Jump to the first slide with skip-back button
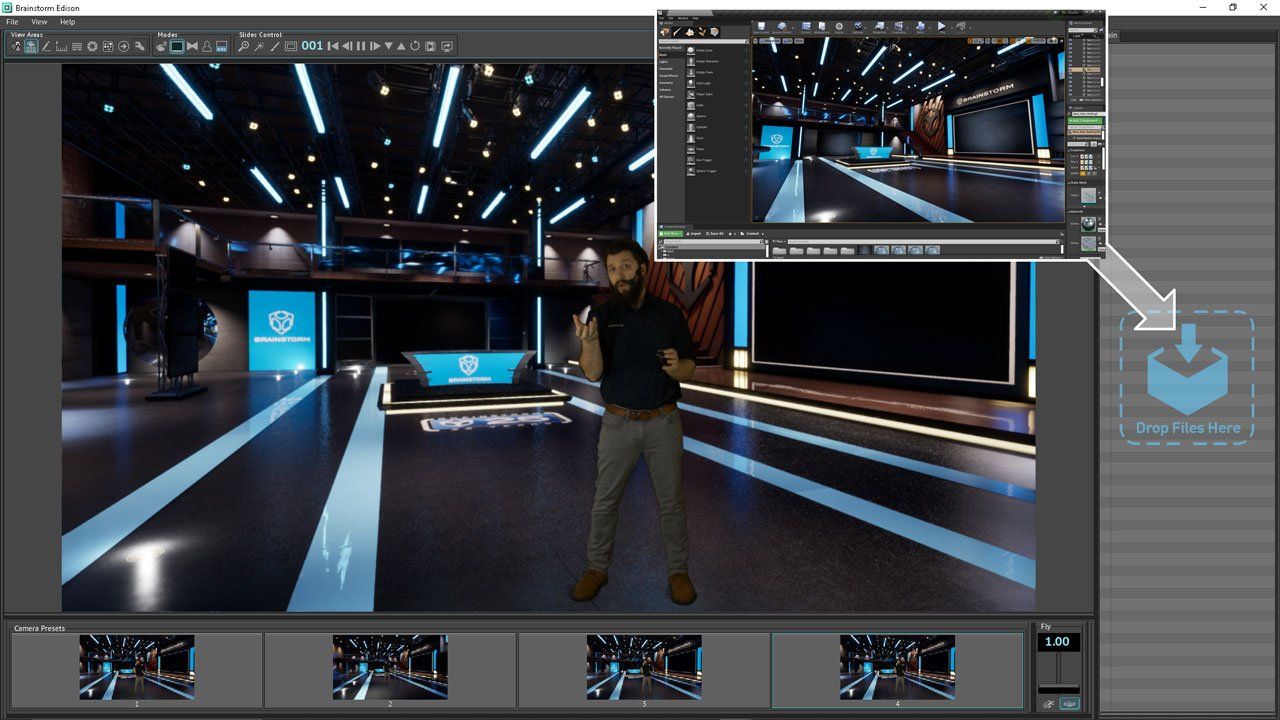1280x720 pixels. pos(333,46)
